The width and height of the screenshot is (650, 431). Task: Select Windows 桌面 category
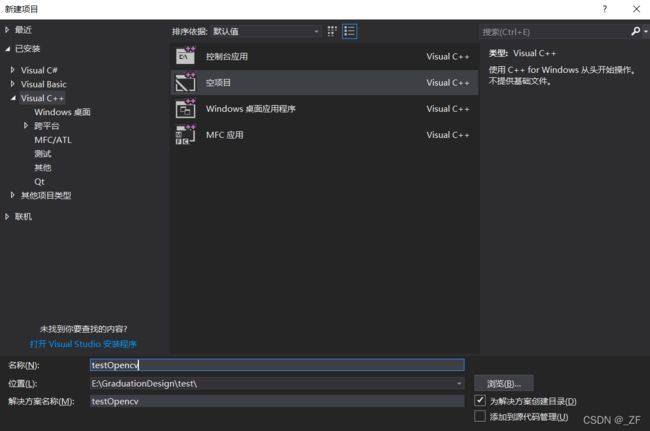62,112
